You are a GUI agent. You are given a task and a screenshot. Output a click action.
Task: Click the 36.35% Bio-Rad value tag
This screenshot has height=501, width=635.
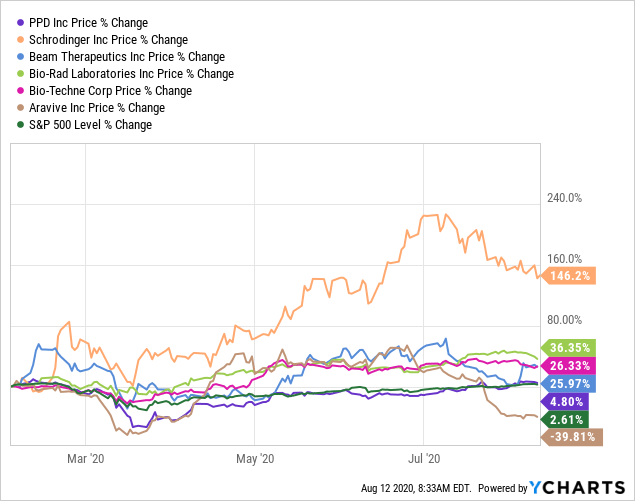[570, 348]
